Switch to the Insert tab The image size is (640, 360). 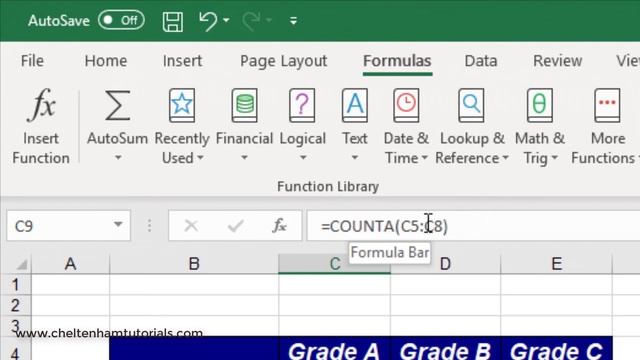point(182,61)
